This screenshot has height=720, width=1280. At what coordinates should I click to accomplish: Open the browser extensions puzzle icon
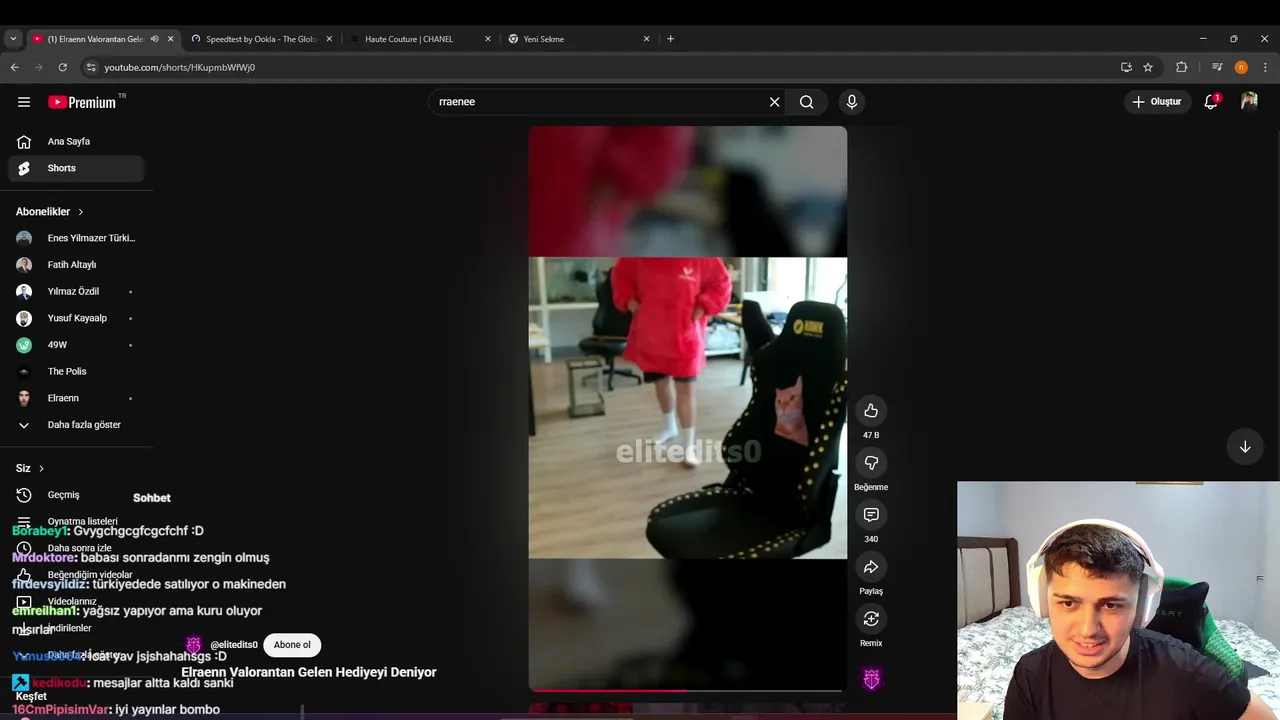tap(1181, 67)
